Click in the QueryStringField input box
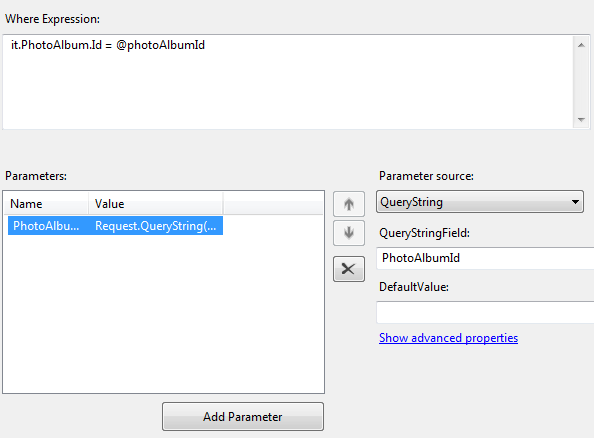Viewport: 594px width, 438px height. (x=485, y=258)
